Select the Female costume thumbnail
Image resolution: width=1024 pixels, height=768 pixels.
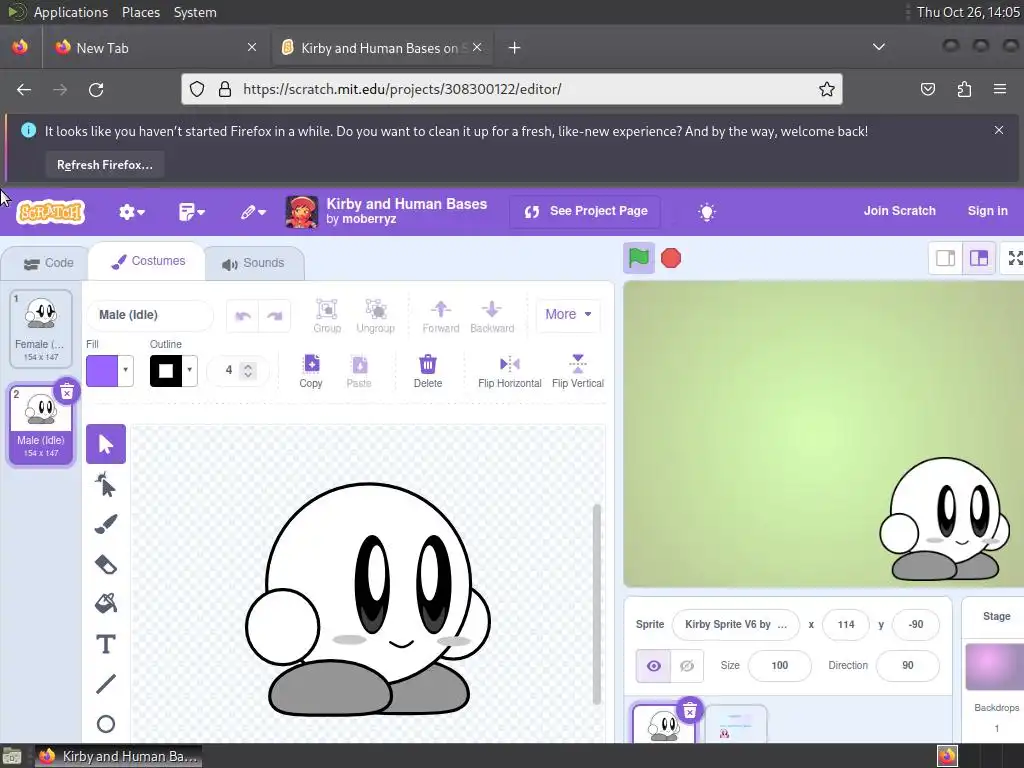[x=41, y=328]
